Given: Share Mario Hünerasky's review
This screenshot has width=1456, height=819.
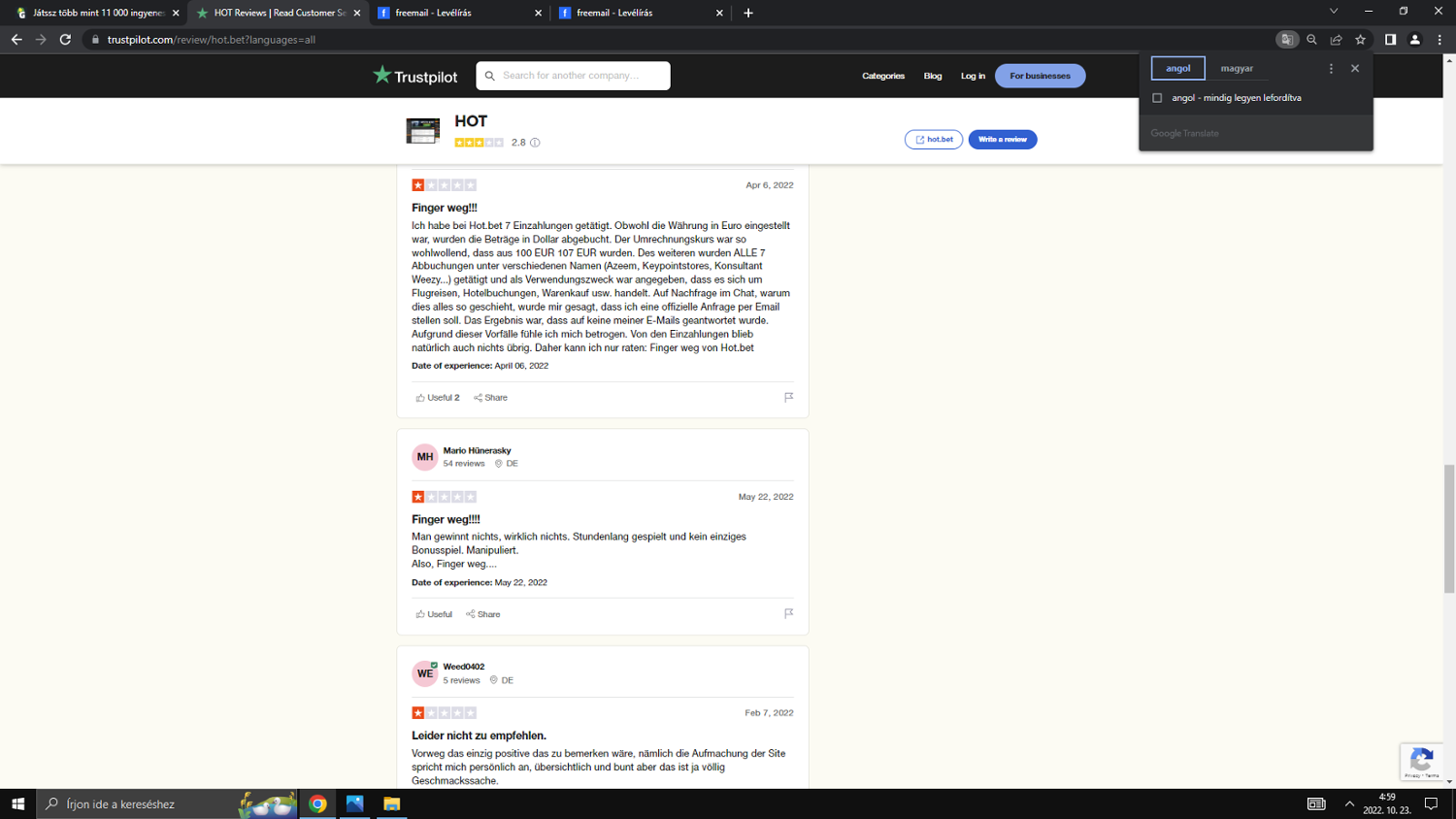Looking at the screenshot, I should click(x=483, y=614).
